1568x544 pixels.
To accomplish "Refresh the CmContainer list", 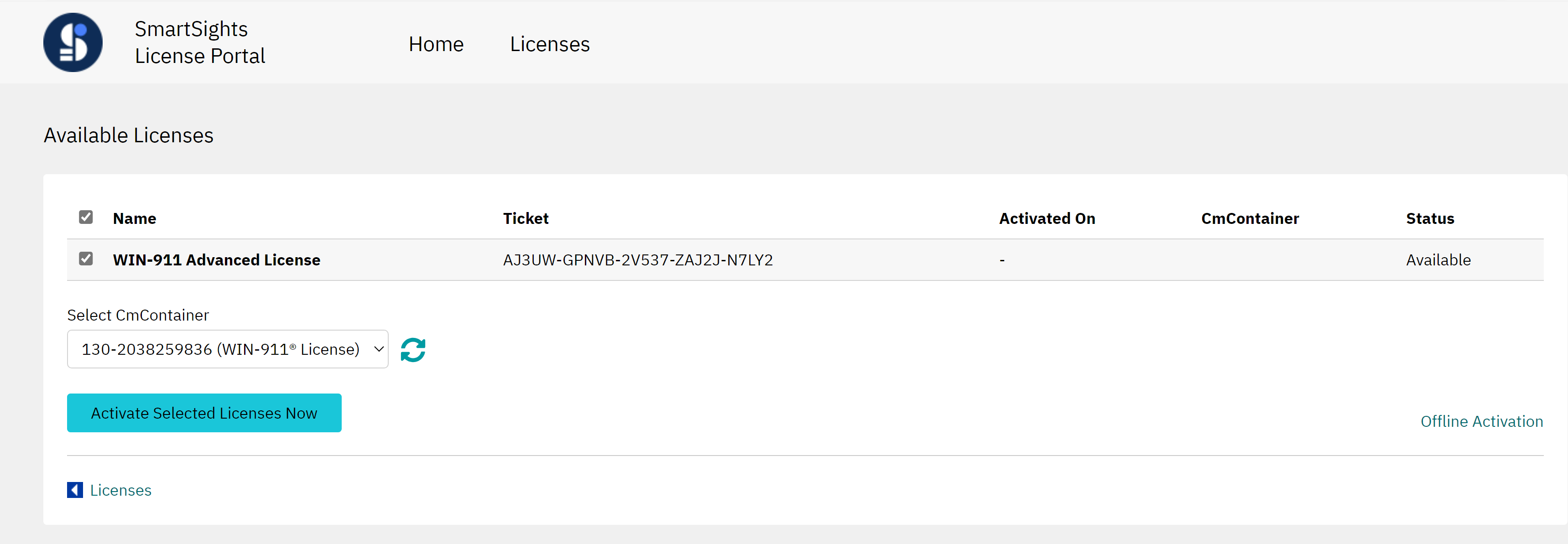I will pos(413,350).
